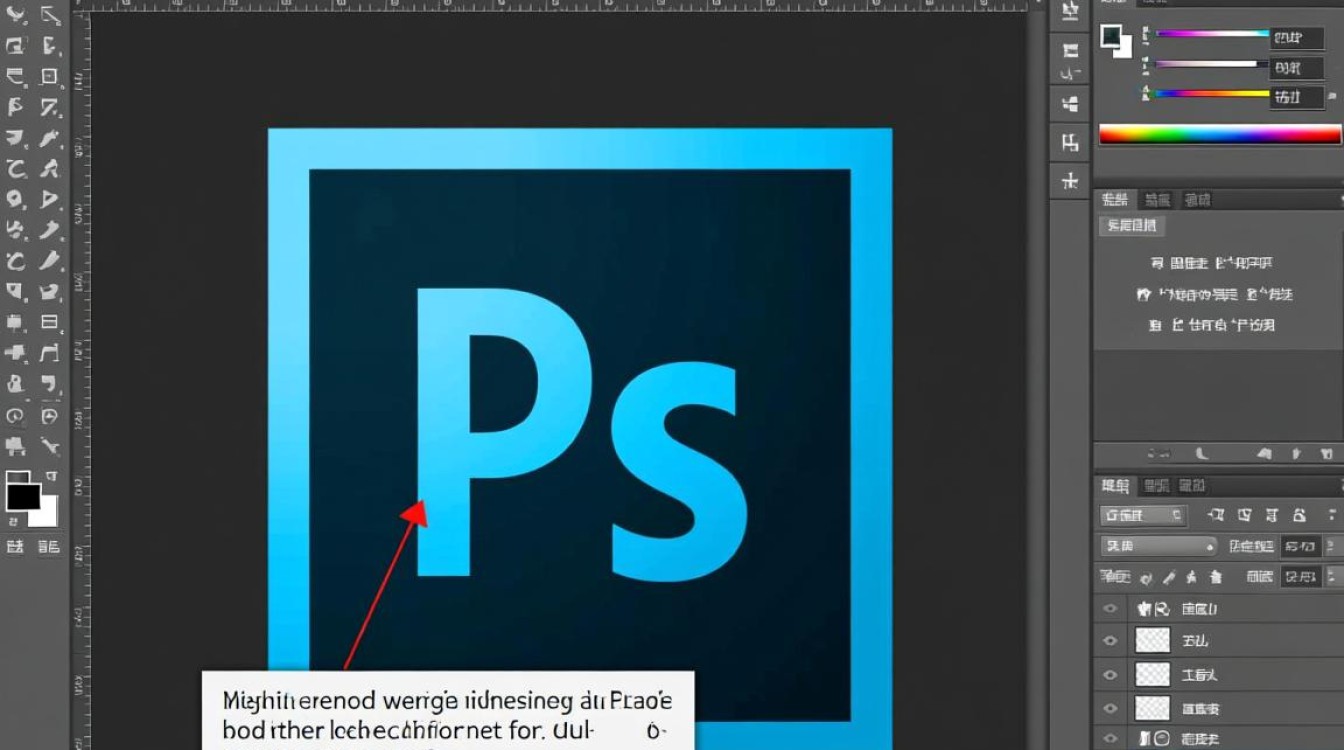Switch to the middle panel's second tab
Viewport: 1344px width, 750px height.
tap(1157, 199)
